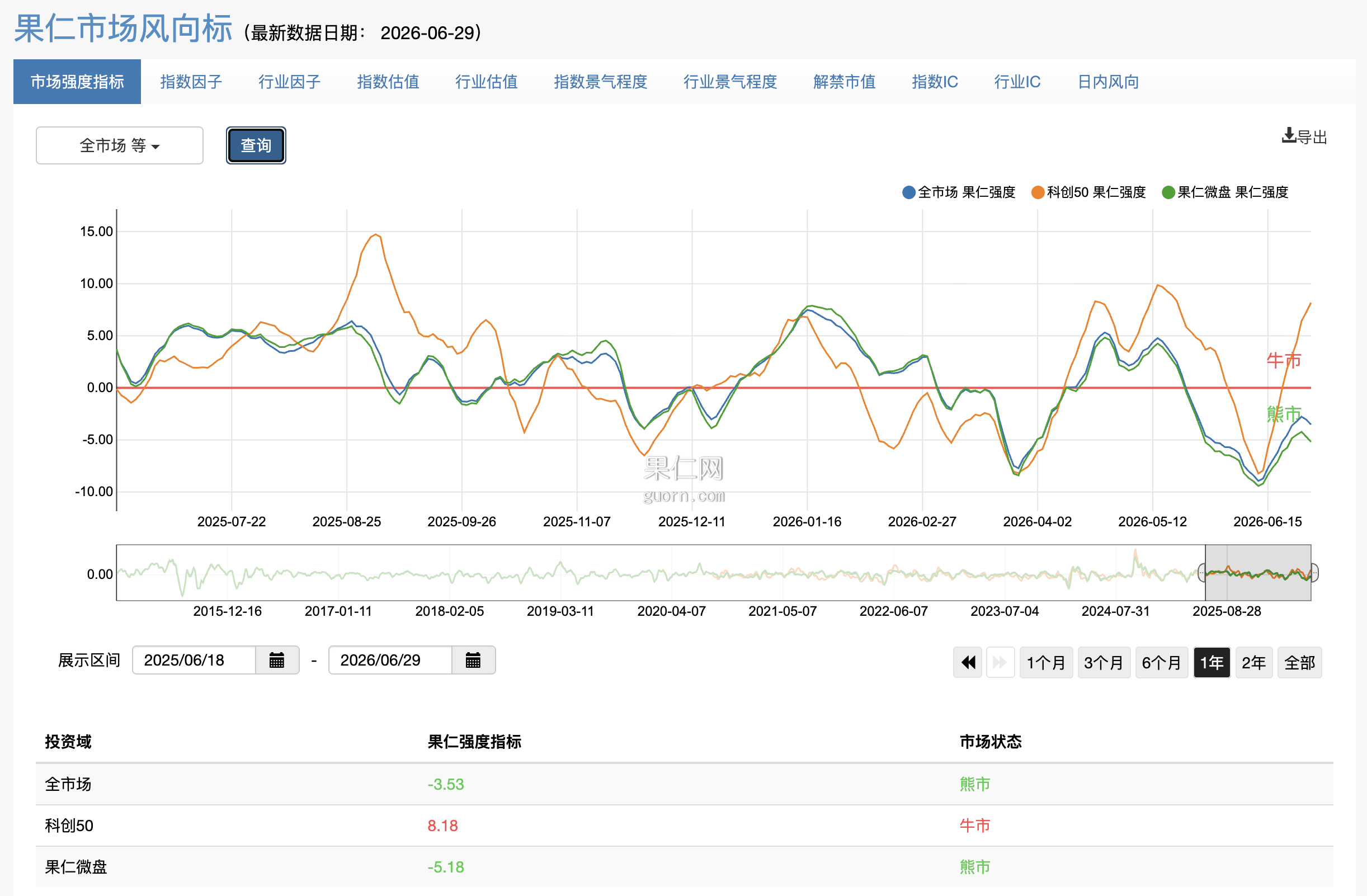The image size is (1367, 896).
Task: Open the 行业景气程度 tab
Action: (x=730, y=82)
